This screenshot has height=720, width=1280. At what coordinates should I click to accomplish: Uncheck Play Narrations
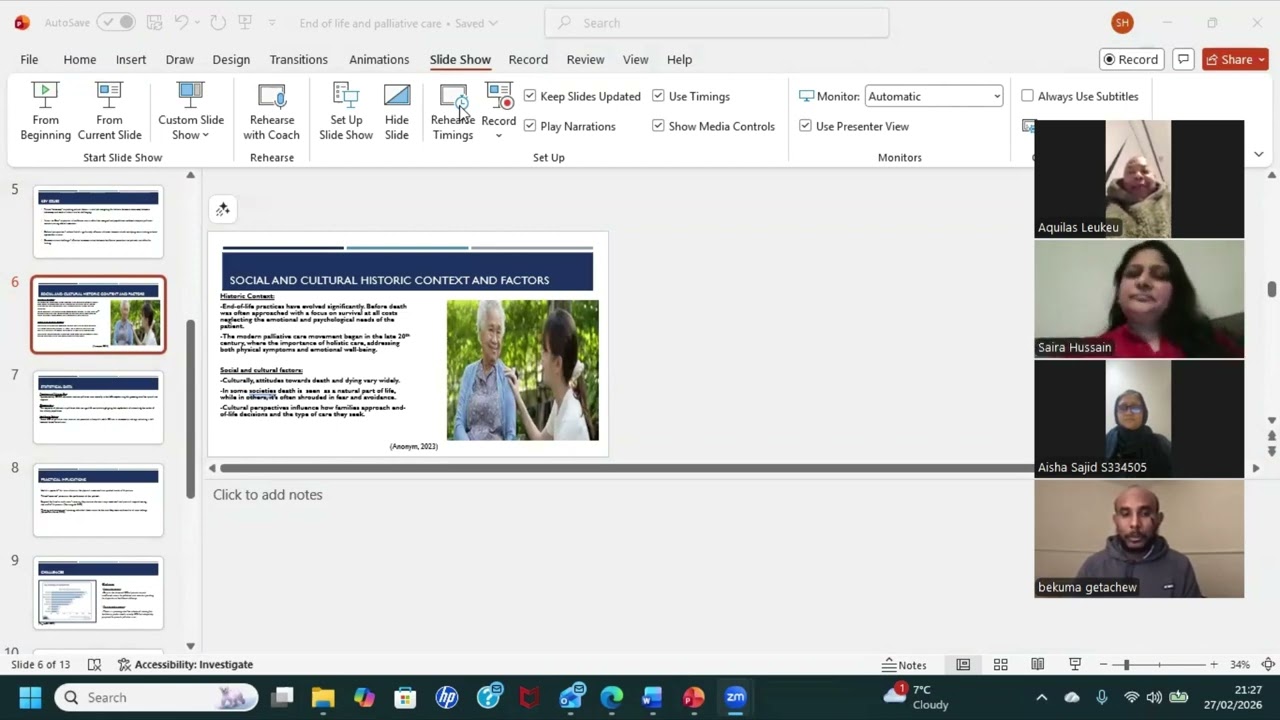[530, 126]
